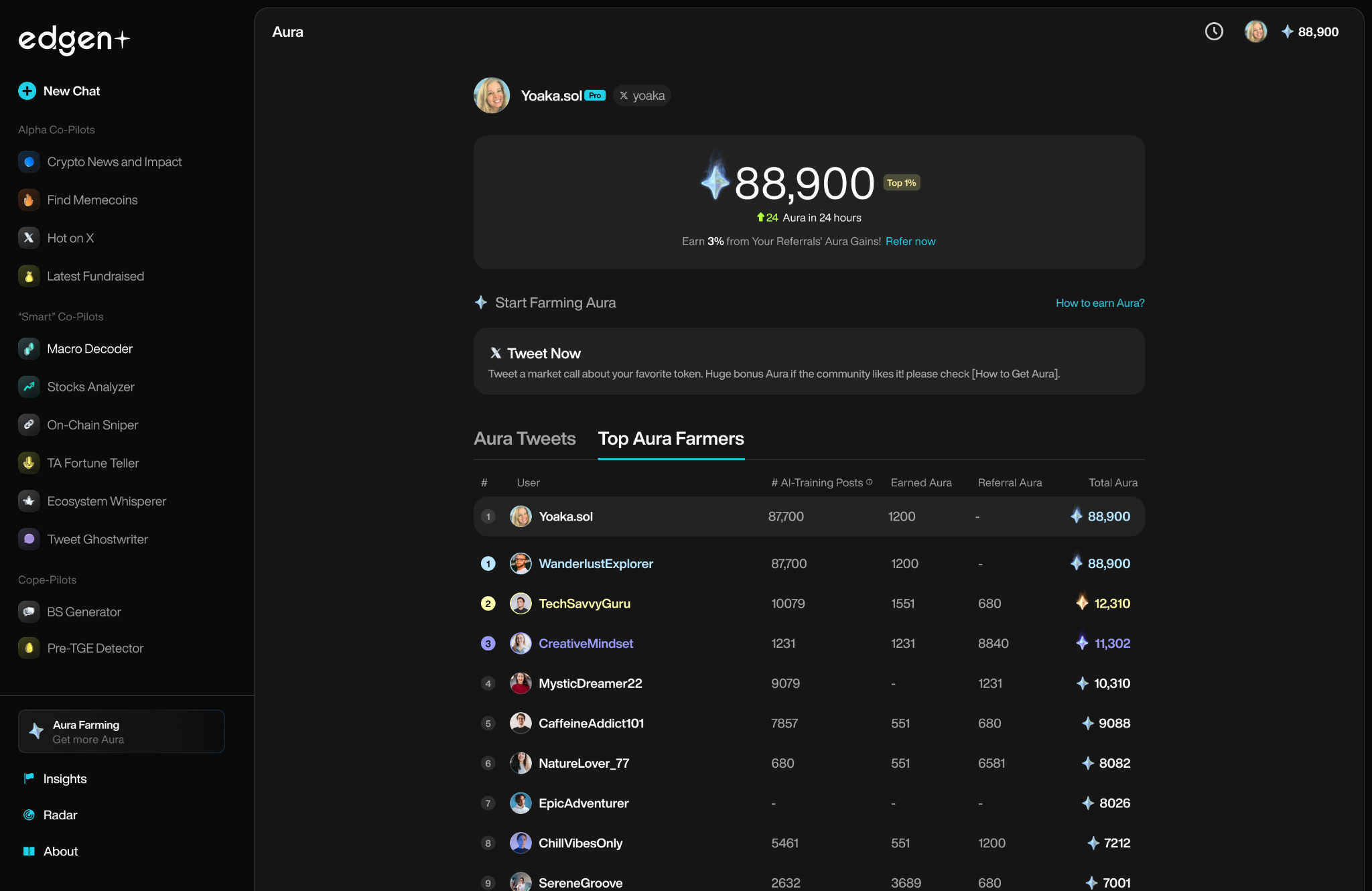
Task: Click the Tweet Now card
Action: pos(809,361)
